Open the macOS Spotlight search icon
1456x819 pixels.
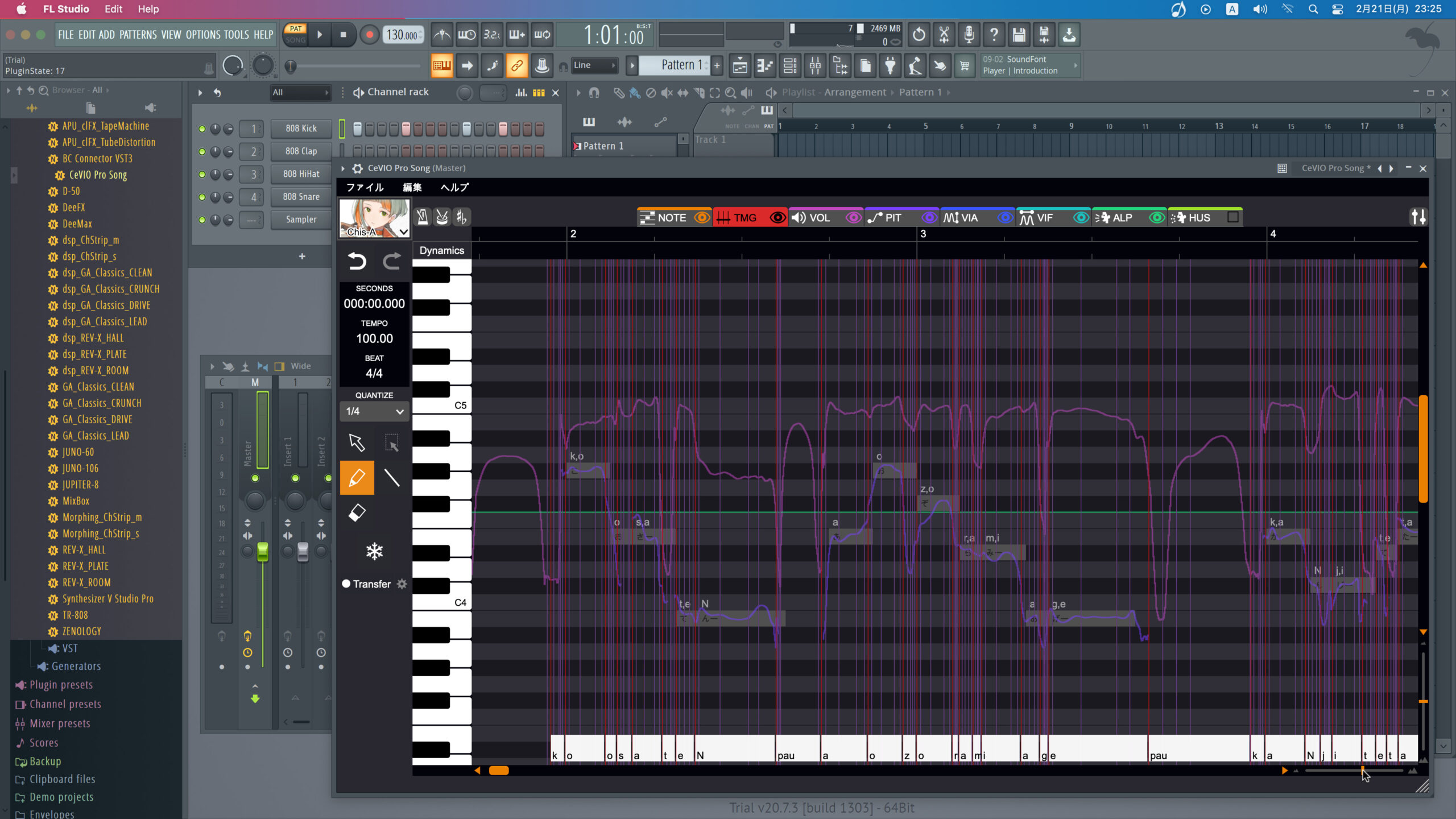tap(1313, 9)
